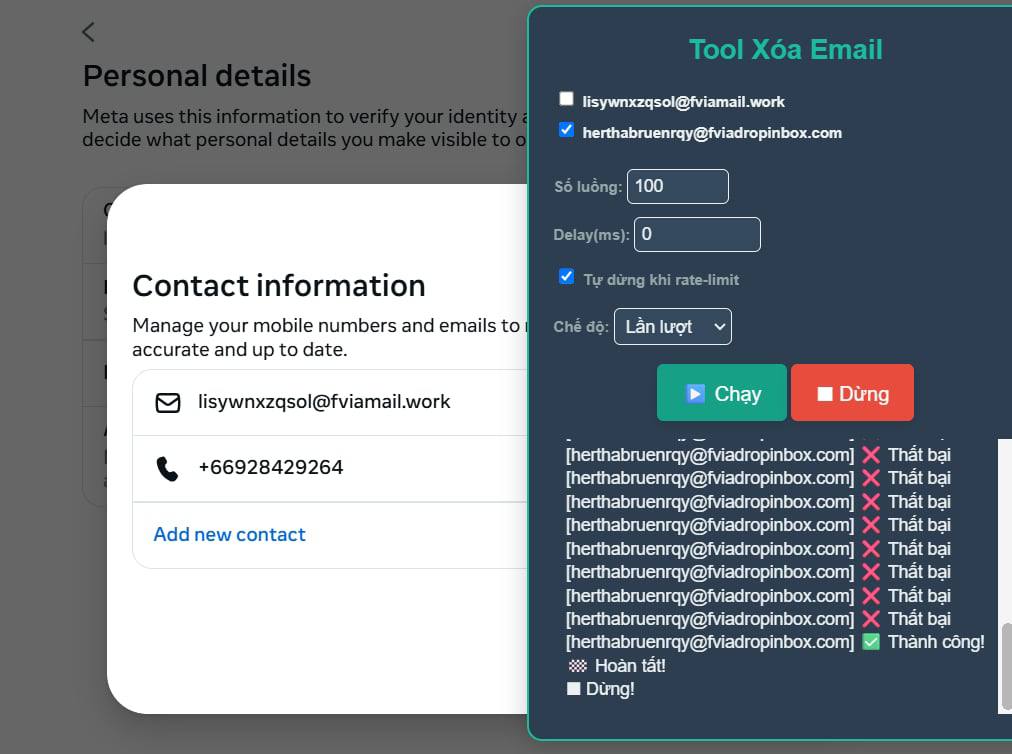Open the Chế độ dropdown
Image resolution: width=1012 pixels, height=754 pixels.
coord(672,327)
